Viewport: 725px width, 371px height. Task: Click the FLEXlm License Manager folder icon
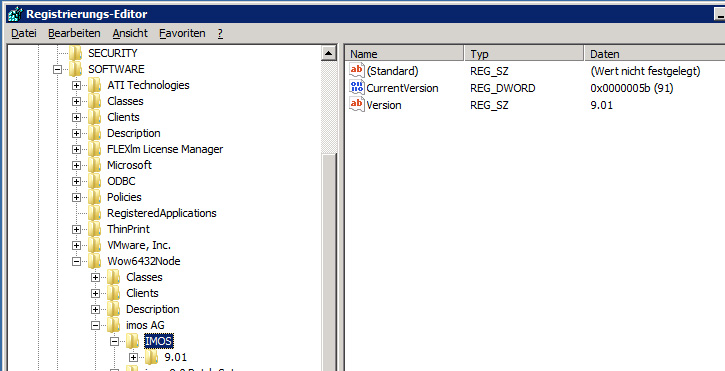pyautogui.click(x=94, y=149)
